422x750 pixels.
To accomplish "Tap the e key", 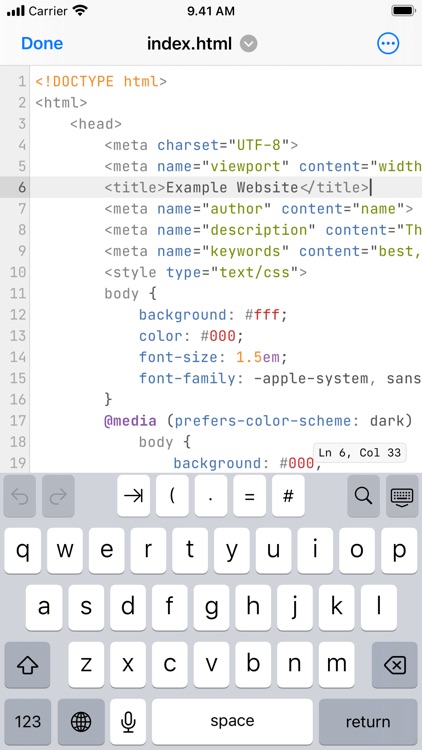I will [x=106, y=551].
